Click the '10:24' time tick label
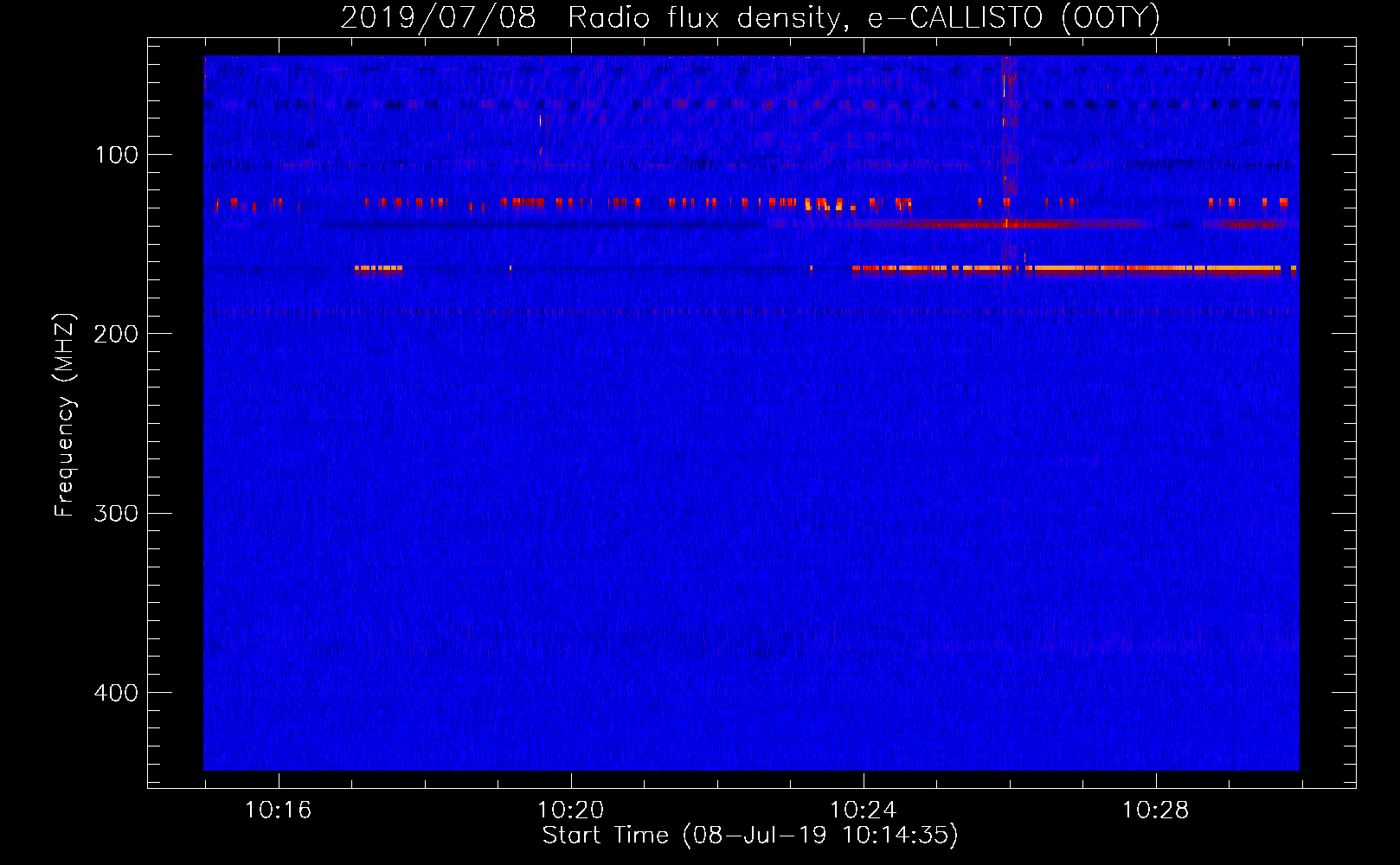 tap(863, 810)
